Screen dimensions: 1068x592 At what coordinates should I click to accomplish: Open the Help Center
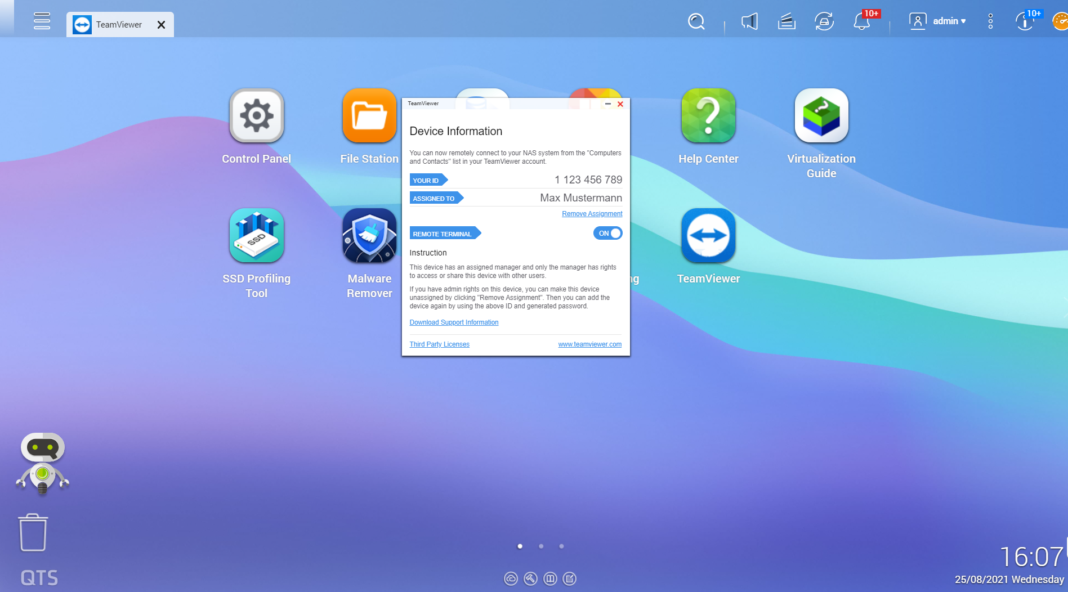pyautogui.click(x=708, y=116)
